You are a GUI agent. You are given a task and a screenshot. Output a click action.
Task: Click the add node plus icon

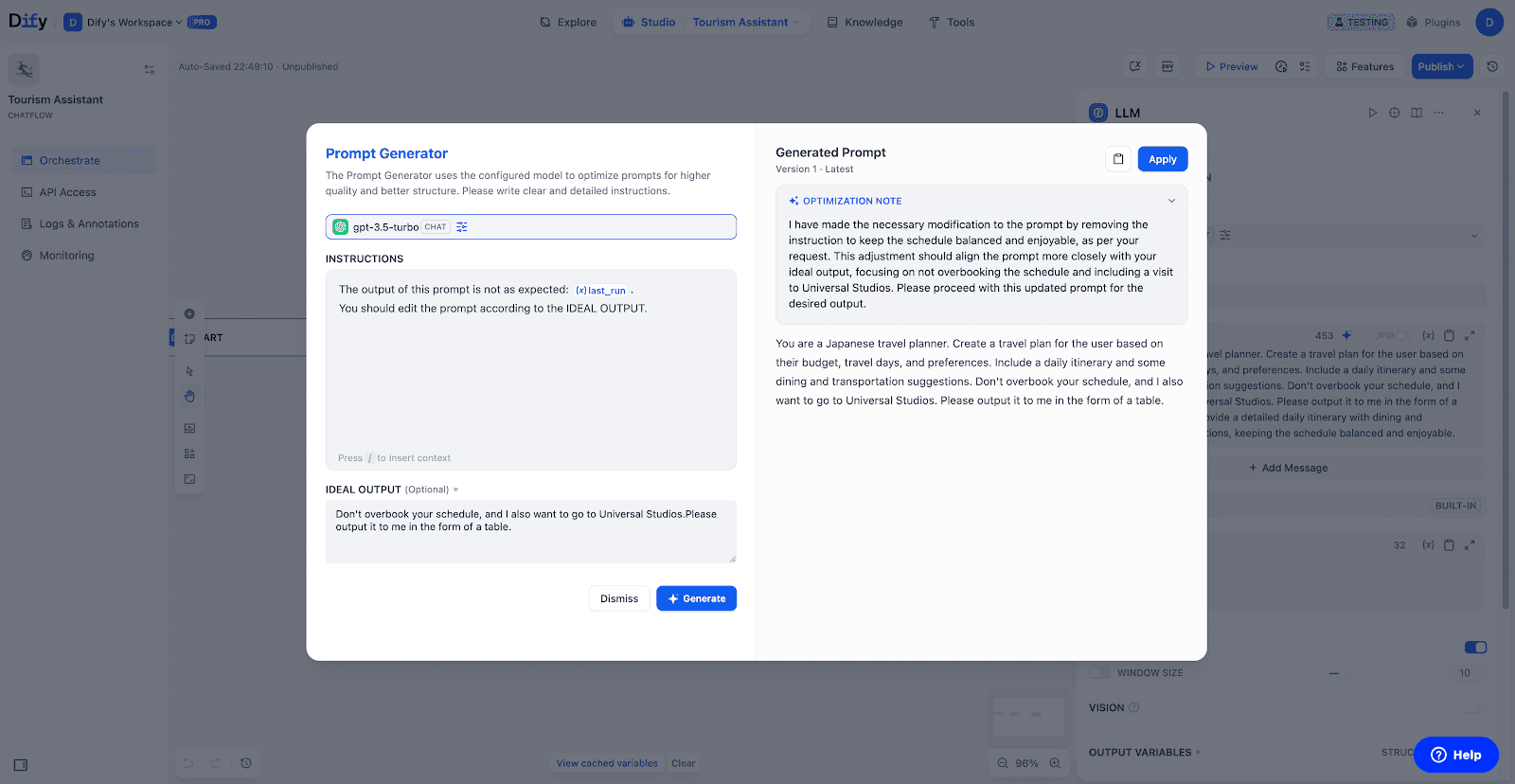tap(189, 313)
